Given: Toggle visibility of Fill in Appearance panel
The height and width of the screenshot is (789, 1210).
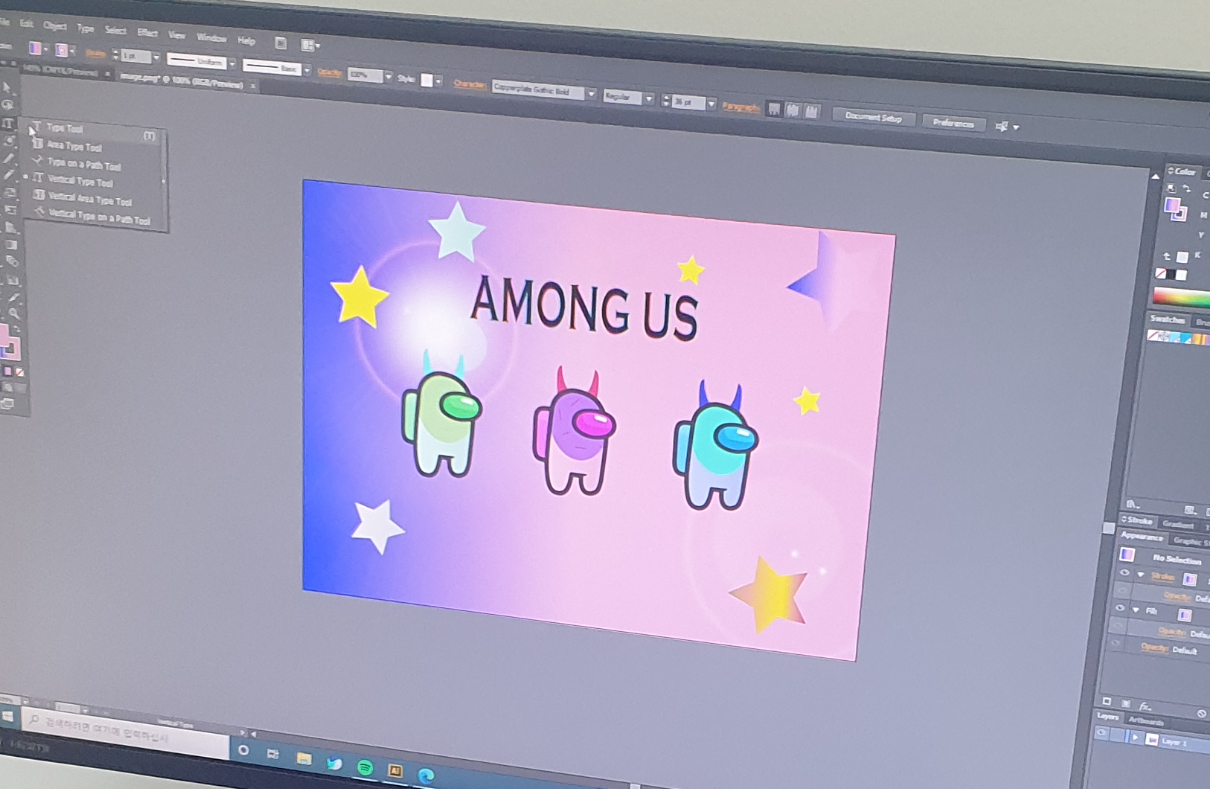Looking at the screenshot, I should point(1120,608).
